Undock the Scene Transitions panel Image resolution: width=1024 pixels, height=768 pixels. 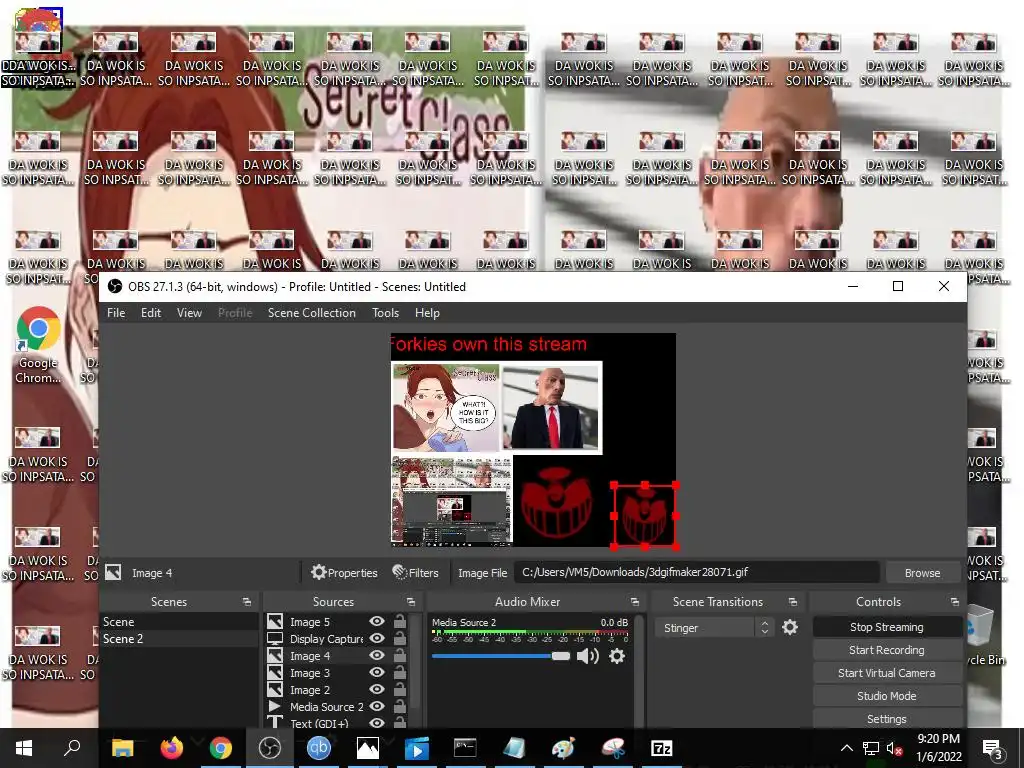coord(793,601)
